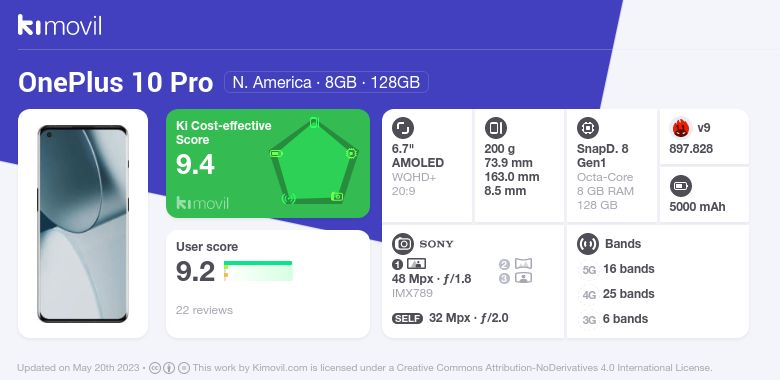The width and height of the screenshot is (780, 380).
Task: Click the Kimovil logo in header
Action: coord(60,25)
